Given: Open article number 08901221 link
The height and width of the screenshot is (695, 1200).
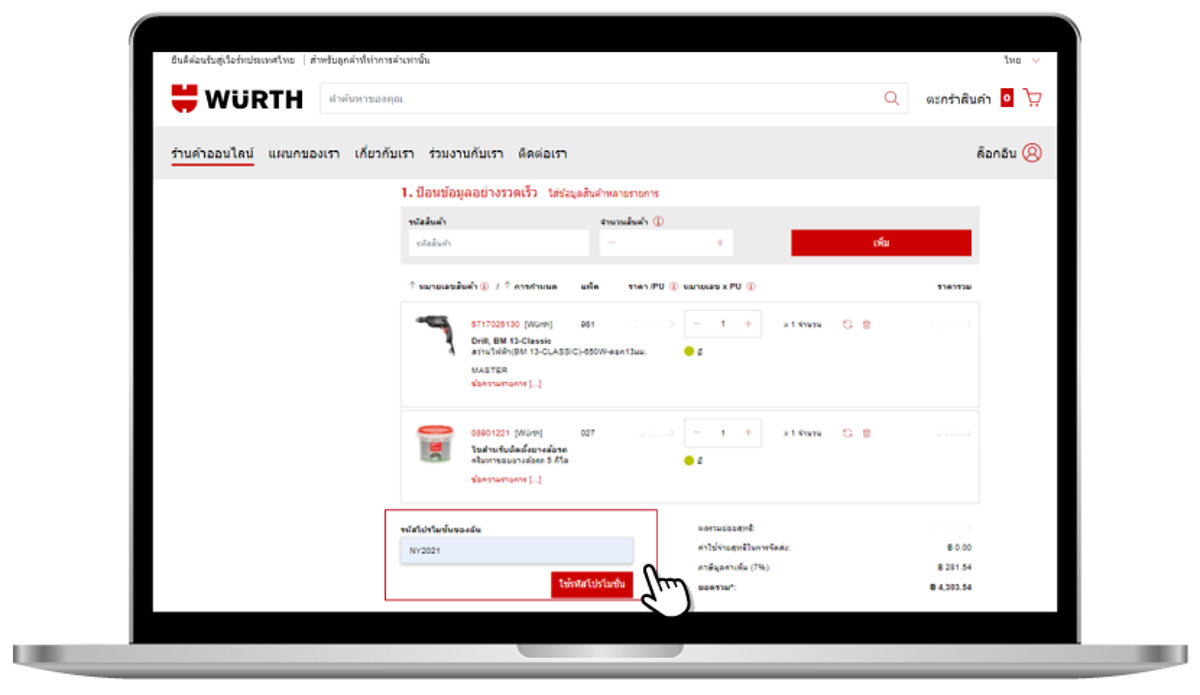Looking at the screenshot, I should pos(490,433).
